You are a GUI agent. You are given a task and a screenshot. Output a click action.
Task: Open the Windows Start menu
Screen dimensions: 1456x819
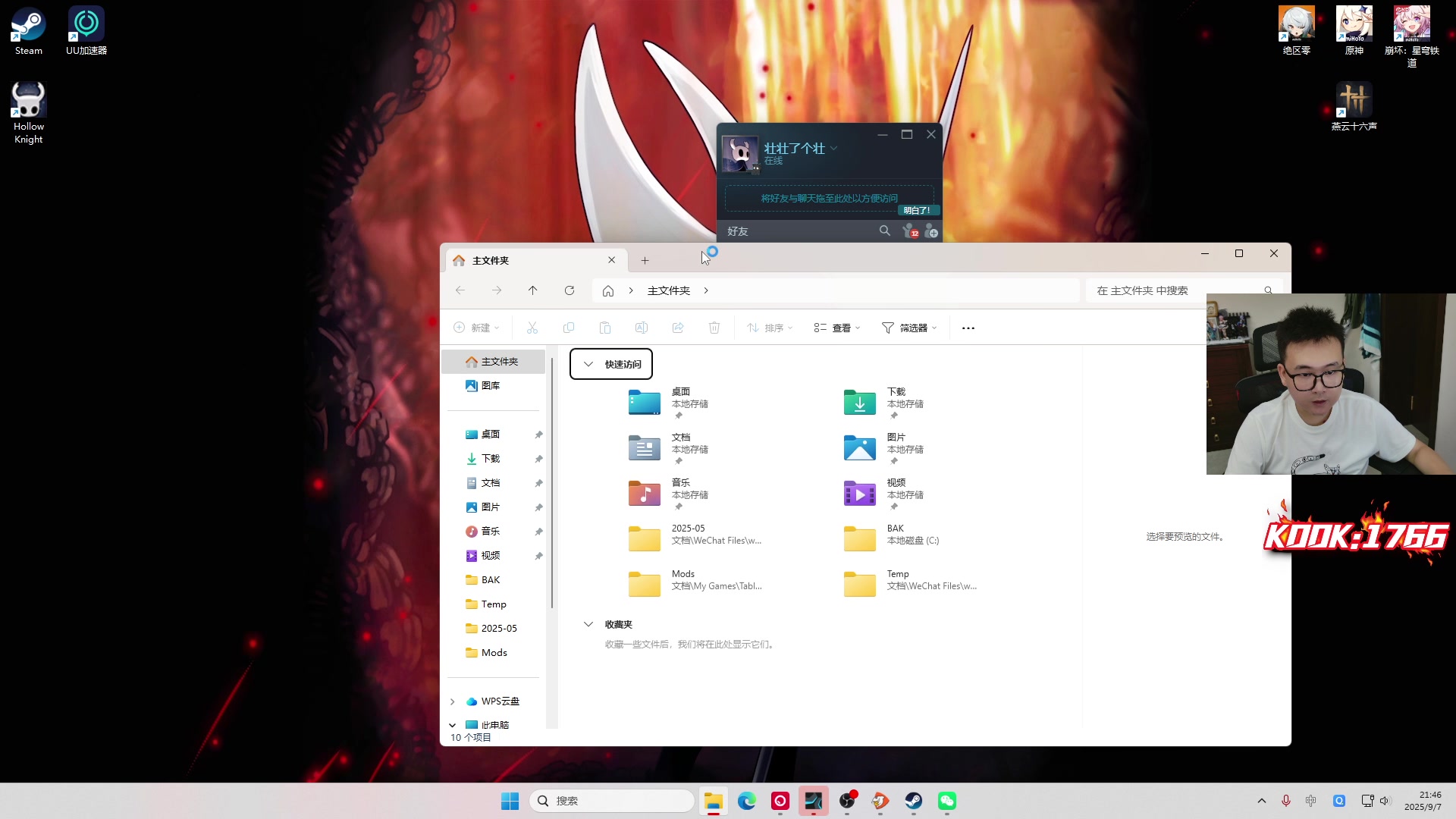pos(510,801)
